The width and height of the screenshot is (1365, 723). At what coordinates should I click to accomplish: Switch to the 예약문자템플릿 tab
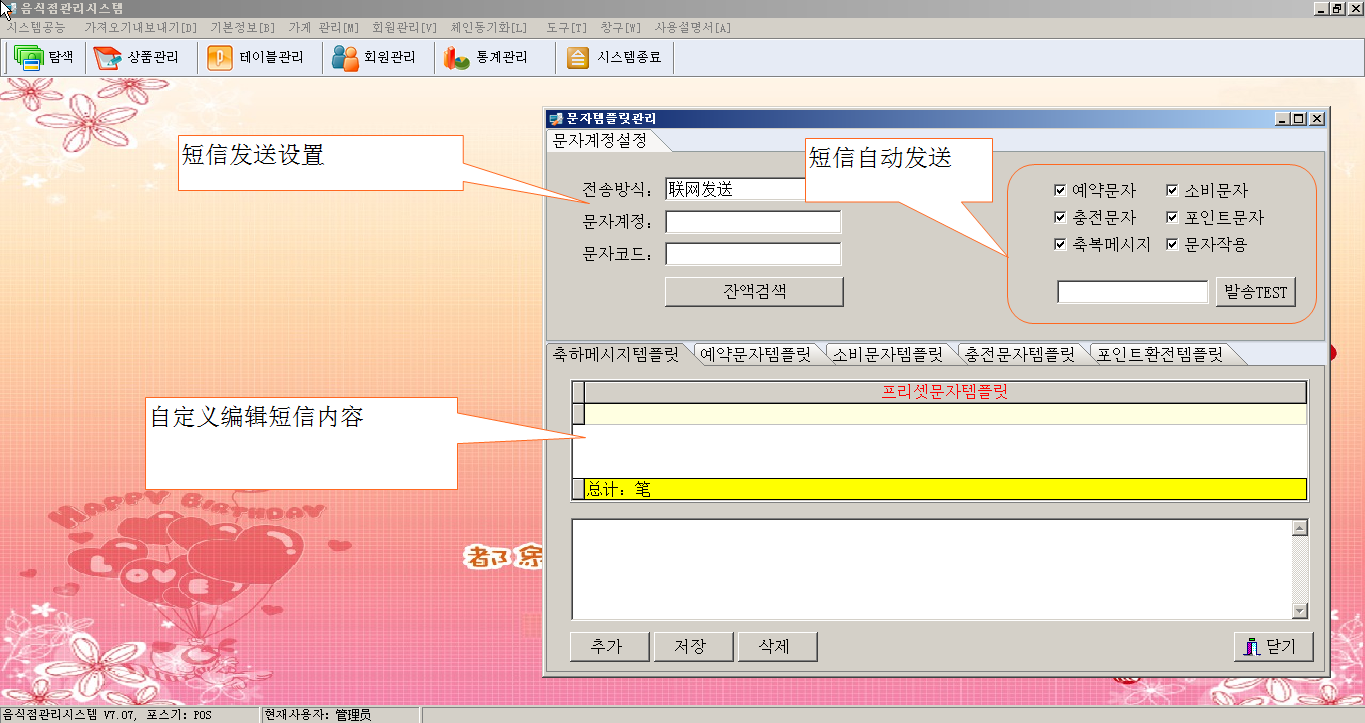pyautogui.click(x=755, y=354)
